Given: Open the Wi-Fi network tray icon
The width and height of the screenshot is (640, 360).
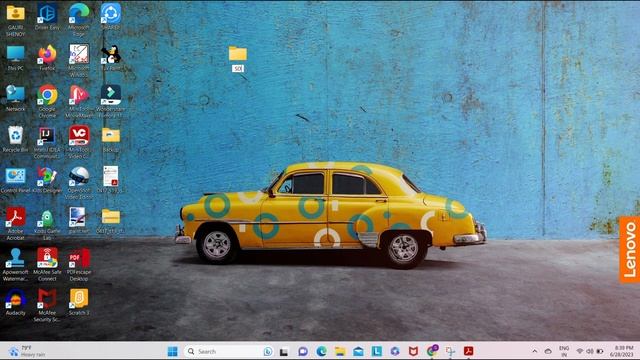Looking at the screenshot, I should click(580, 351).
